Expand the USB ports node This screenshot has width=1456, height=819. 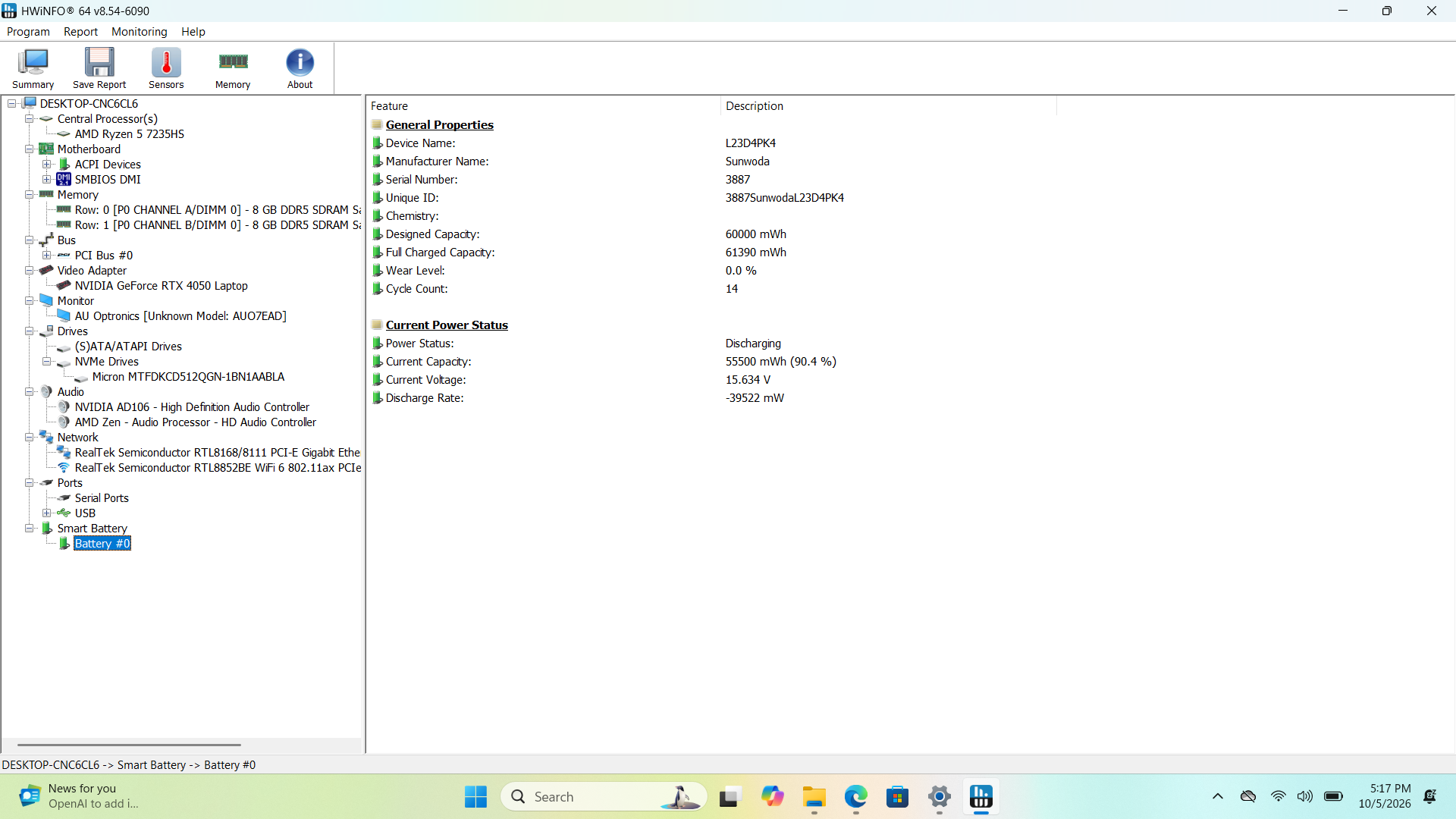(47, 513)
